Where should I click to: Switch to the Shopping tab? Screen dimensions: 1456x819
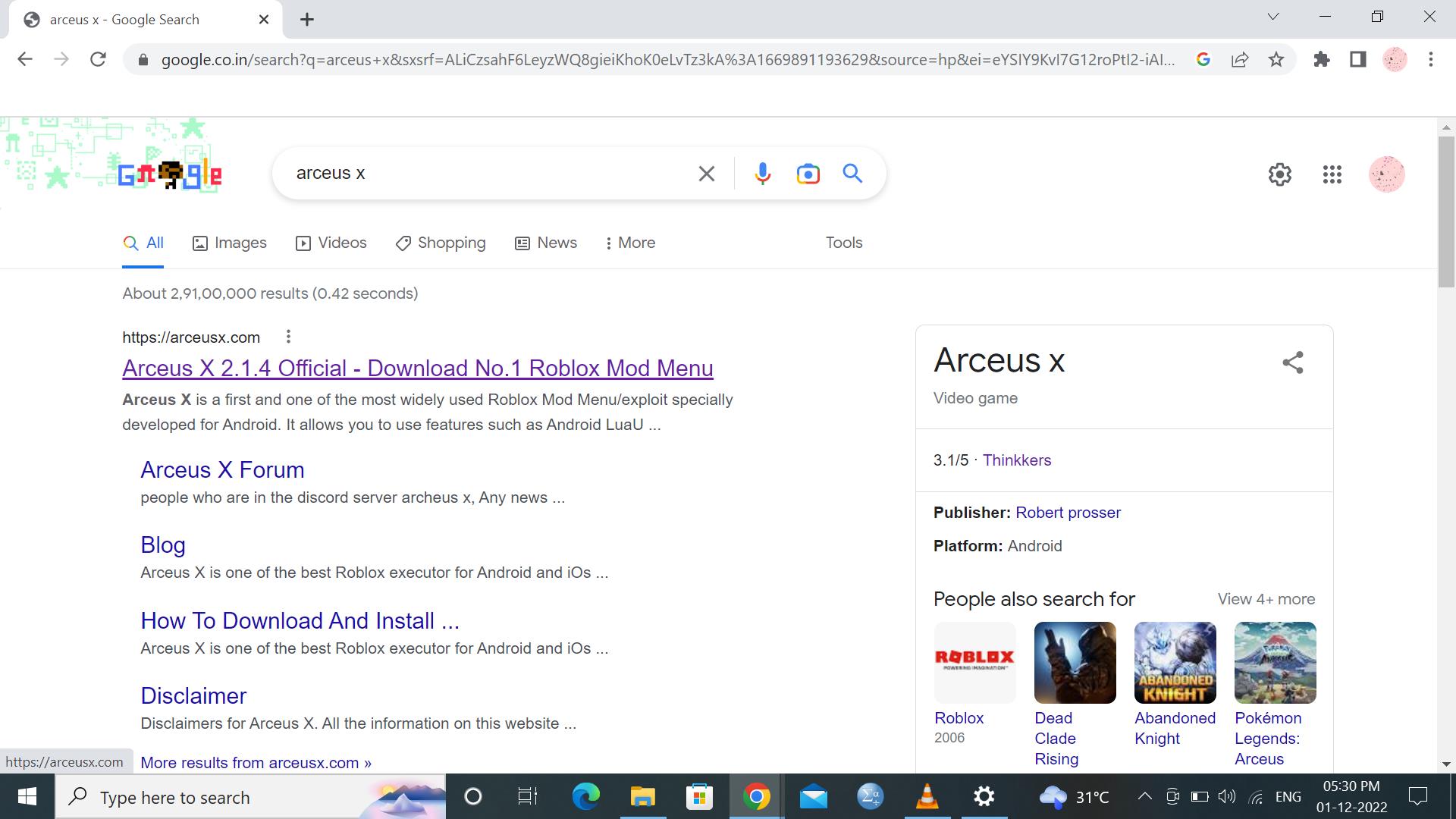441,243
